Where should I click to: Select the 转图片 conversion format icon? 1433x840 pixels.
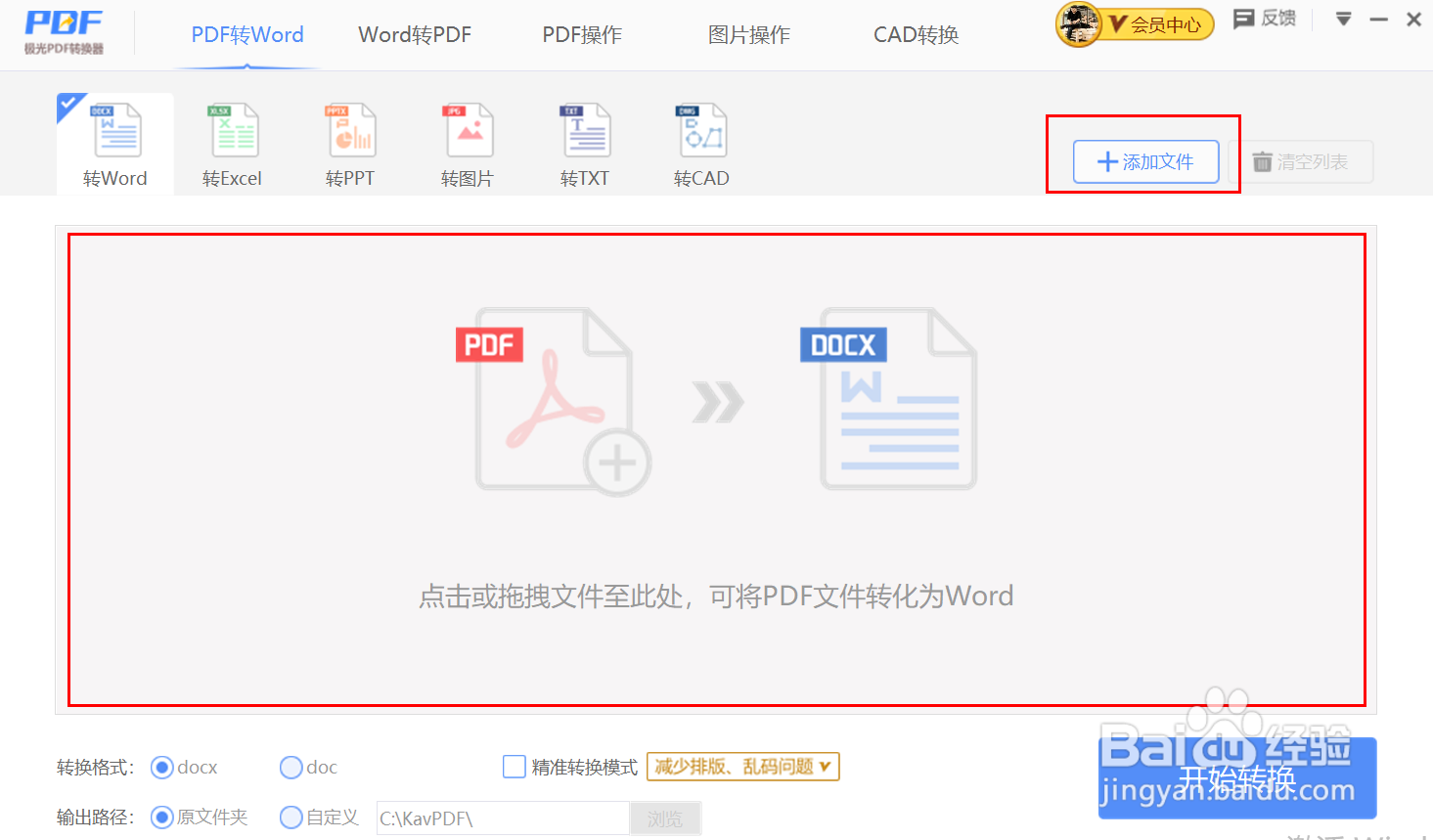(x=467, y=142)
